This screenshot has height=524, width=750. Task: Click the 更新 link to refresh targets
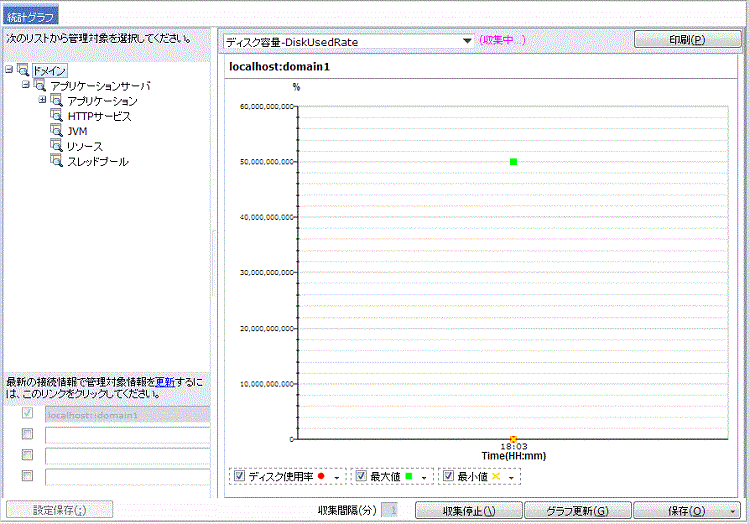[x=165, y=382]
